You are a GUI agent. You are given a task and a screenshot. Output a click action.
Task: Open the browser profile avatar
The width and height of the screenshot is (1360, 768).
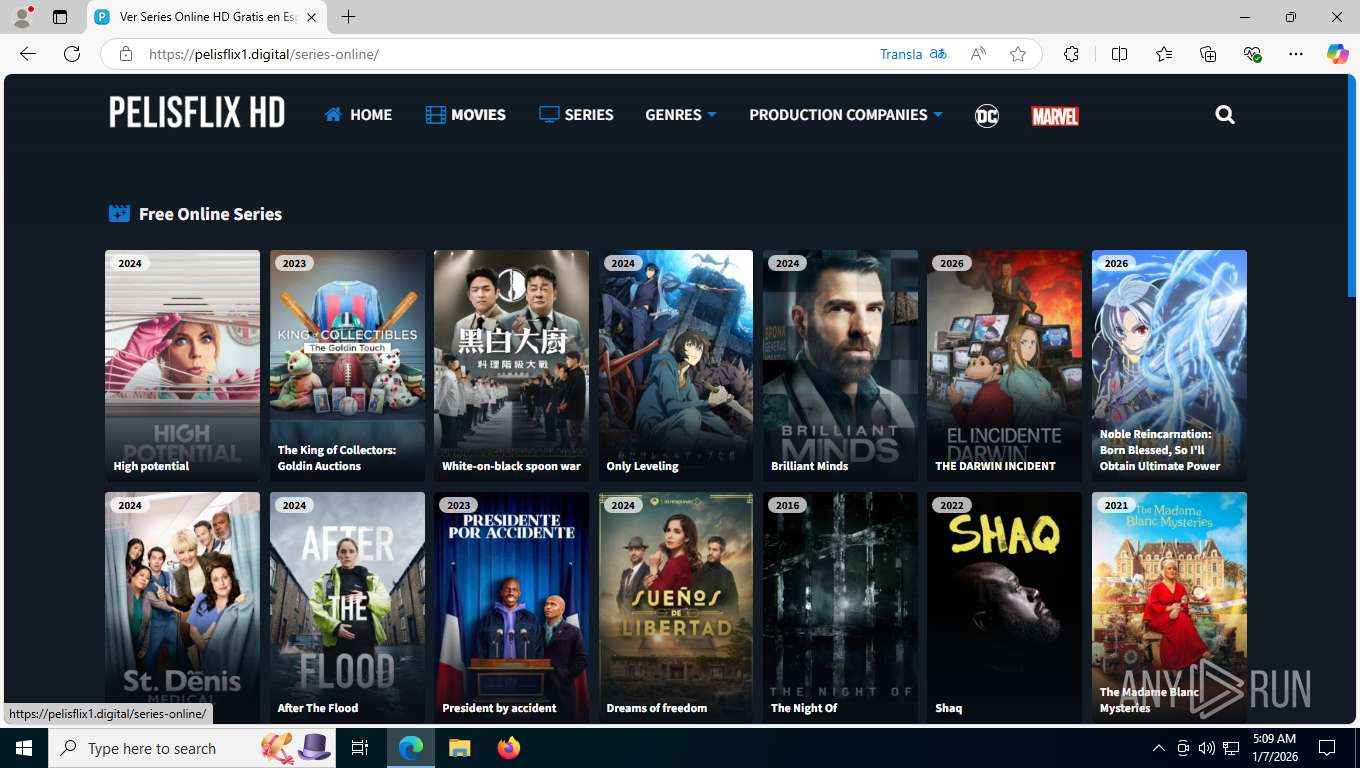(x=22, y=17)
